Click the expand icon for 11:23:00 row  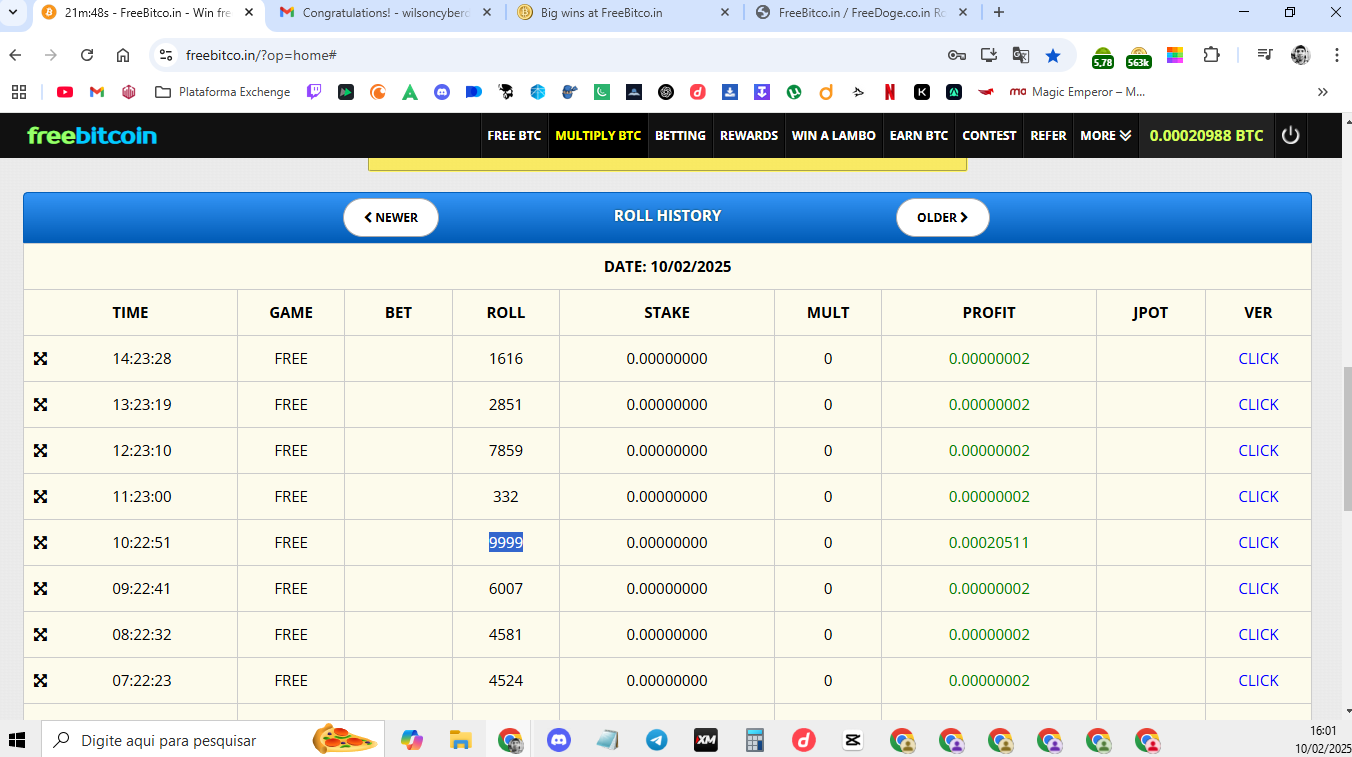pyautogui.click(x=40, y=497)
